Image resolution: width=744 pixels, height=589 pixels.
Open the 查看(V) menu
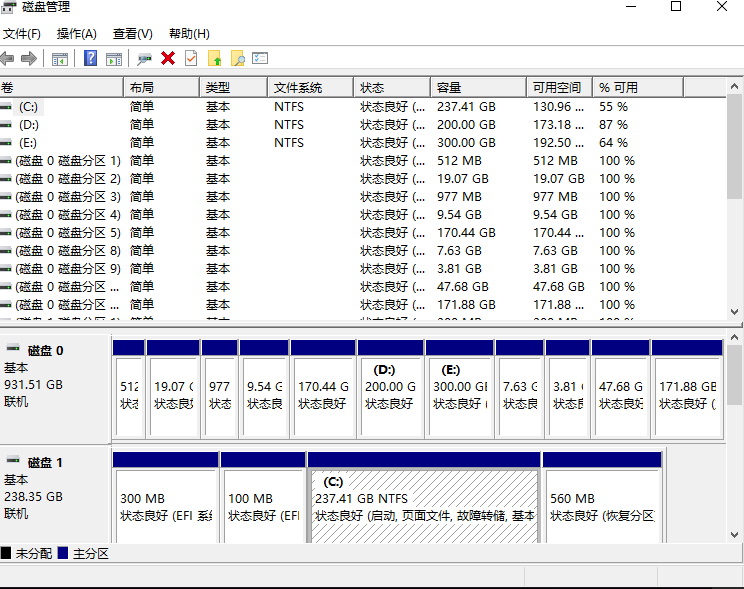[x=133, y=34]
